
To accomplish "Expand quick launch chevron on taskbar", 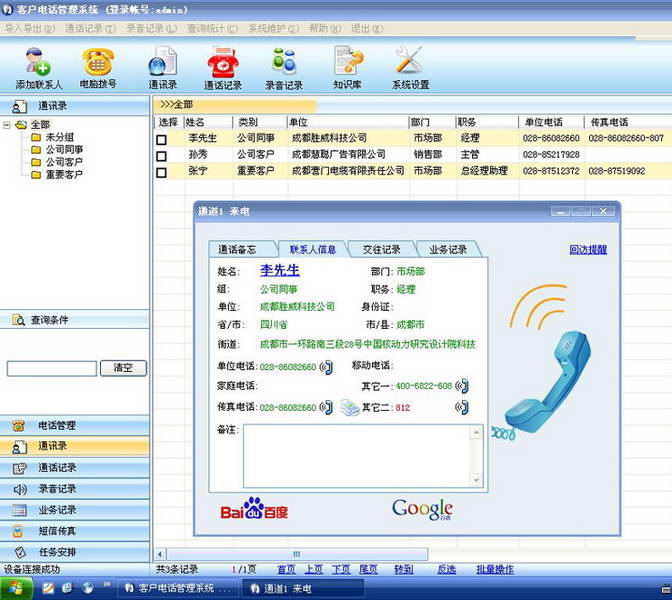I will click(x=107, y=585).
